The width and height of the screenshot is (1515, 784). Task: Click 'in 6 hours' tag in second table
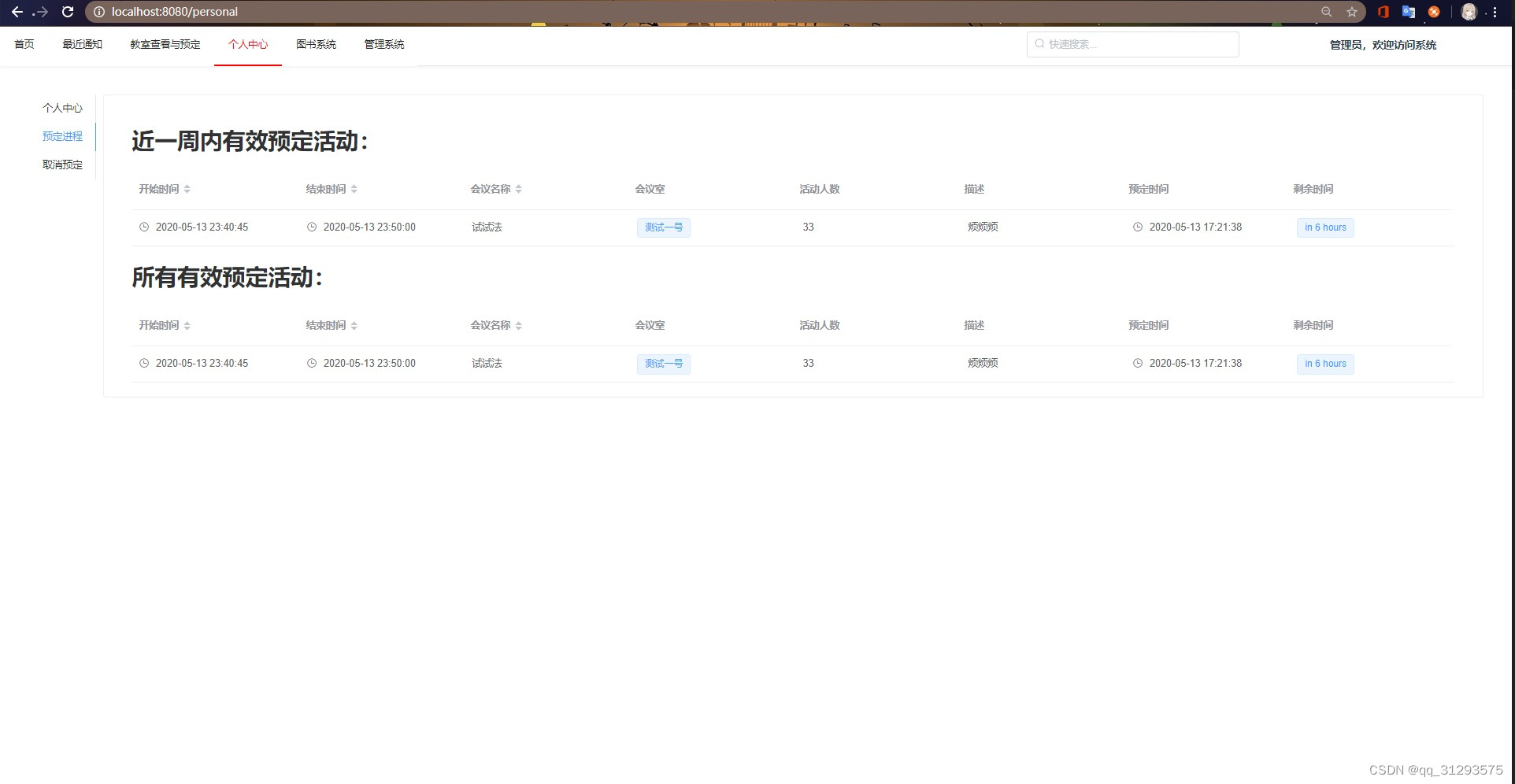point(1325,364)
